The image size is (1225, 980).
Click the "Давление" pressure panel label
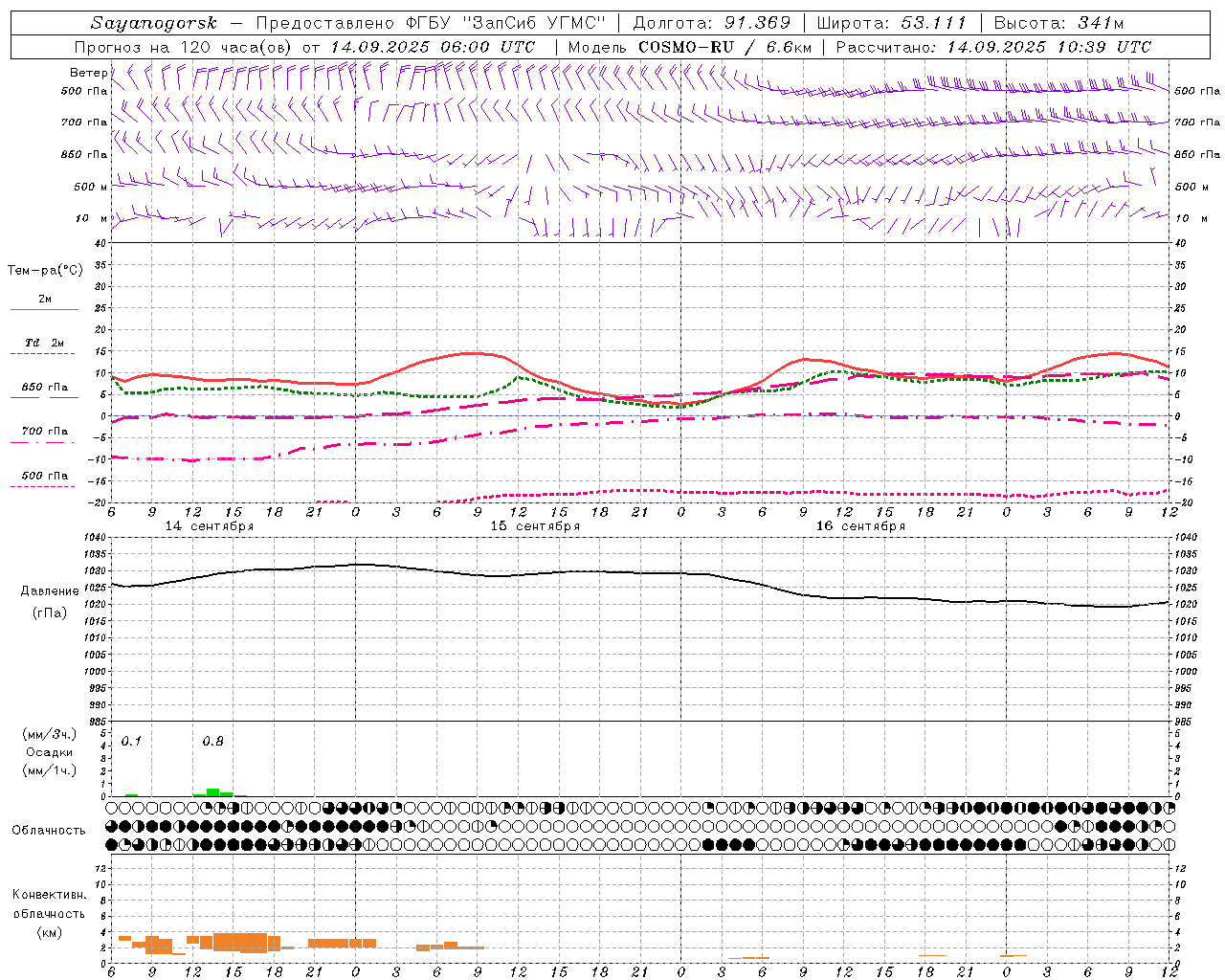click(x=50, y=591)
